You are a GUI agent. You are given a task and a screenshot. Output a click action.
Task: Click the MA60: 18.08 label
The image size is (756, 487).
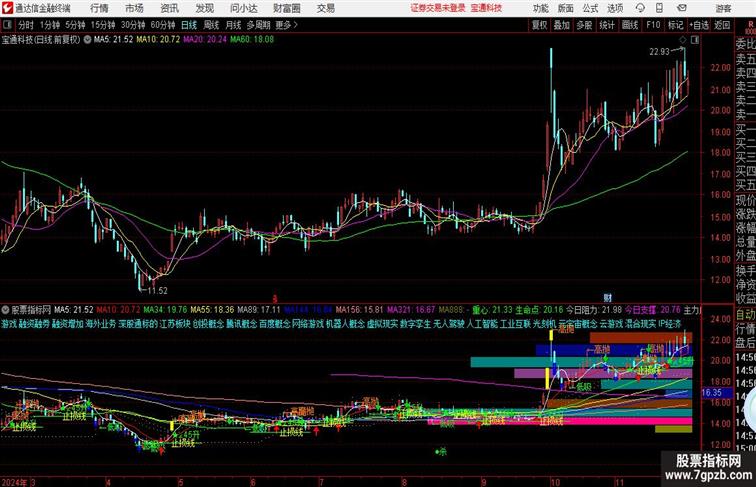[252, 40]
